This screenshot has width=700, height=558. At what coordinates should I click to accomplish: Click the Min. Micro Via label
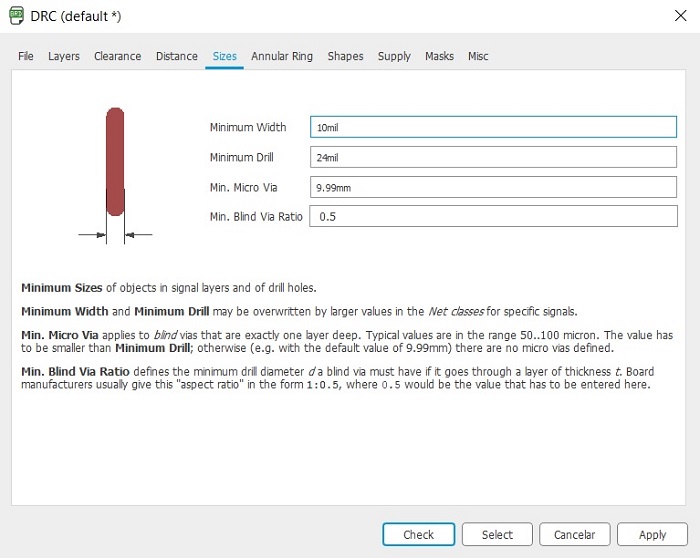(243, 187)
